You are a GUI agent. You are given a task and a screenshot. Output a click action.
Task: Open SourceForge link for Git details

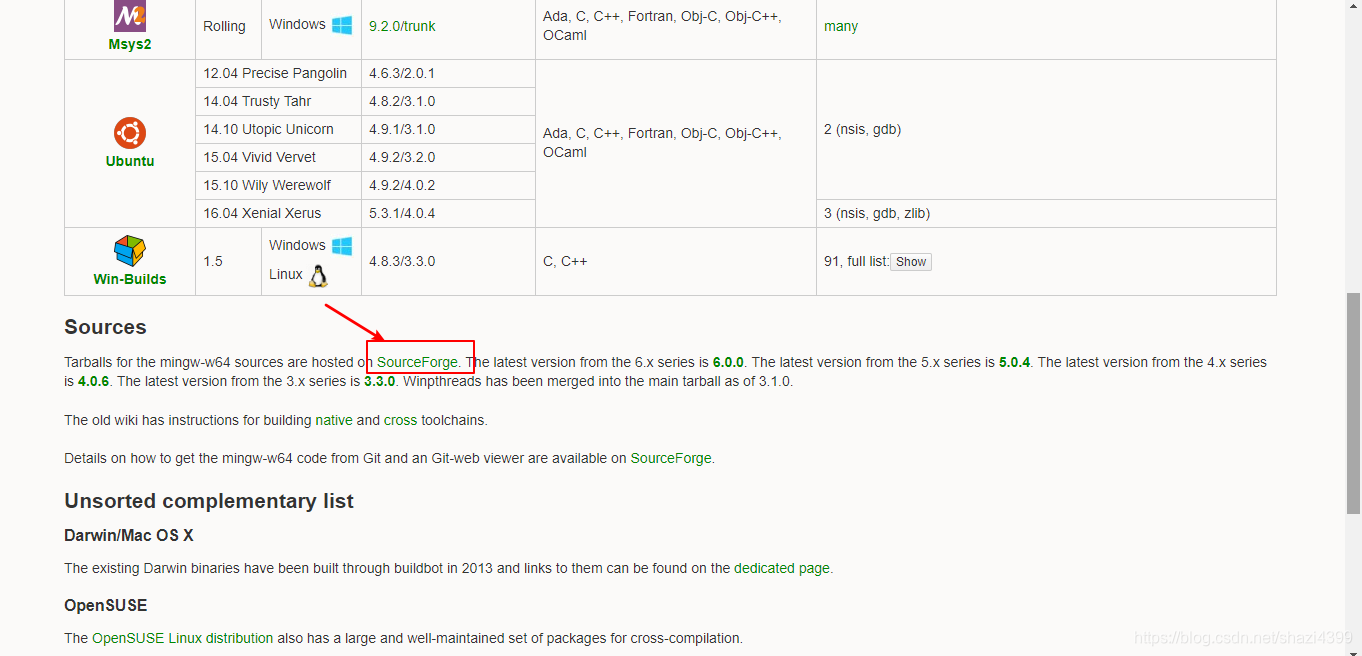(x=671, y=458)
